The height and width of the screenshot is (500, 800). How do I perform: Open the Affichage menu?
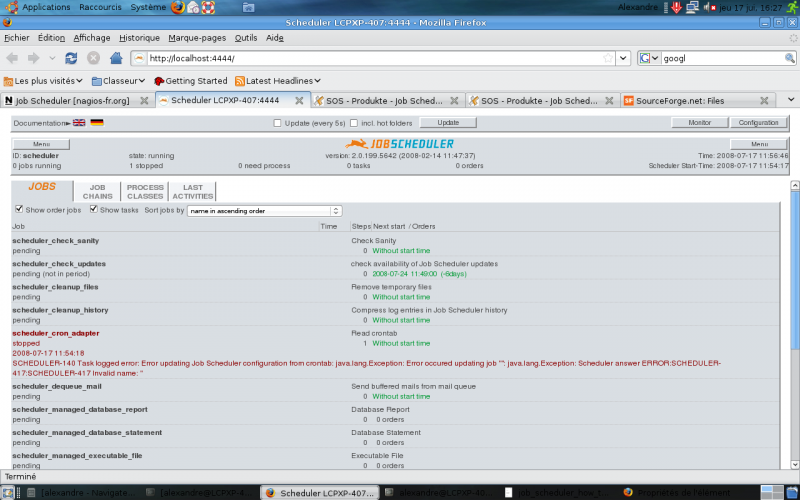pos(92,38)
